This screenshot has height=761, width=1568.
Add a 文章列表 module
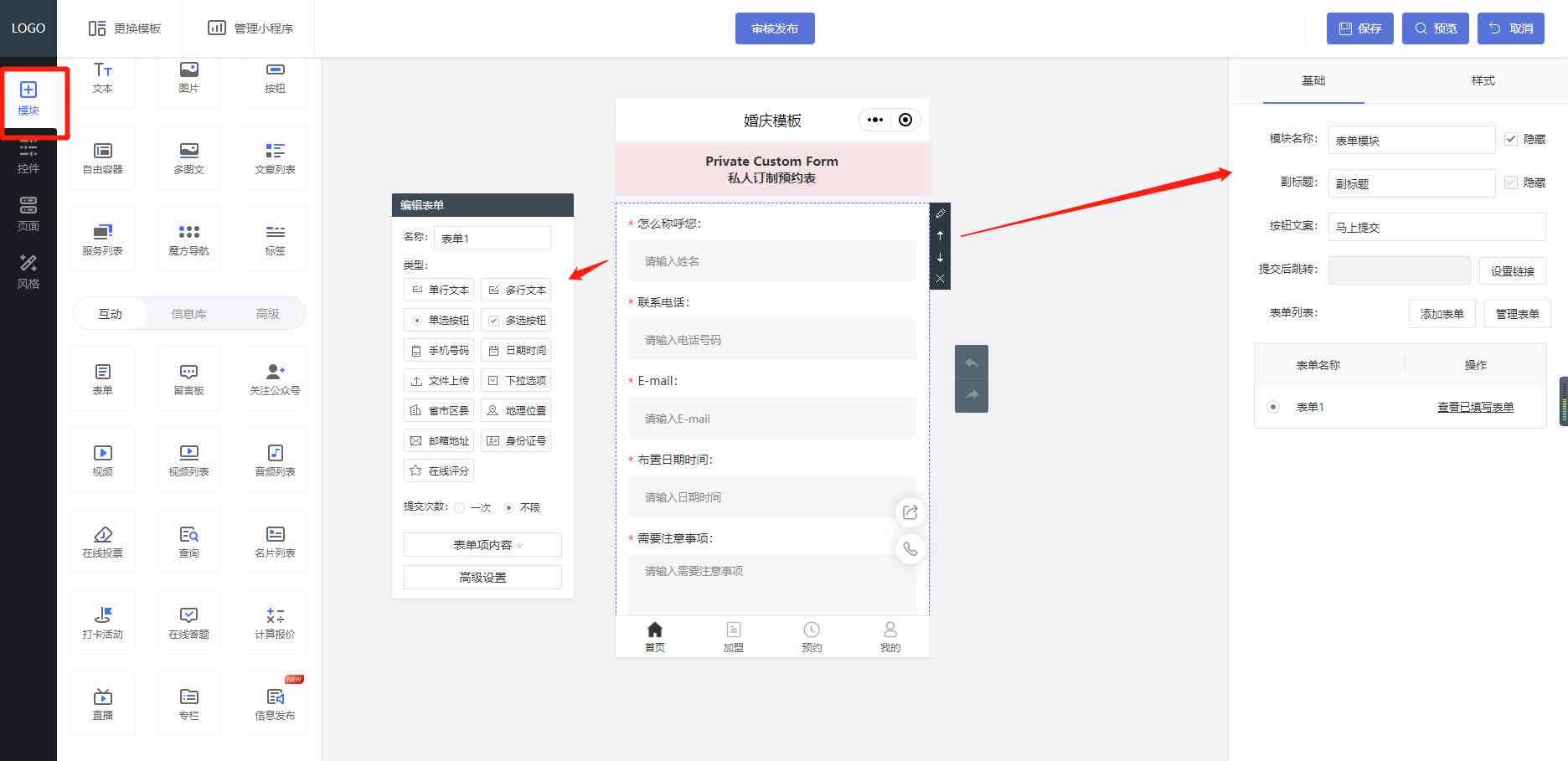point(276,157)
